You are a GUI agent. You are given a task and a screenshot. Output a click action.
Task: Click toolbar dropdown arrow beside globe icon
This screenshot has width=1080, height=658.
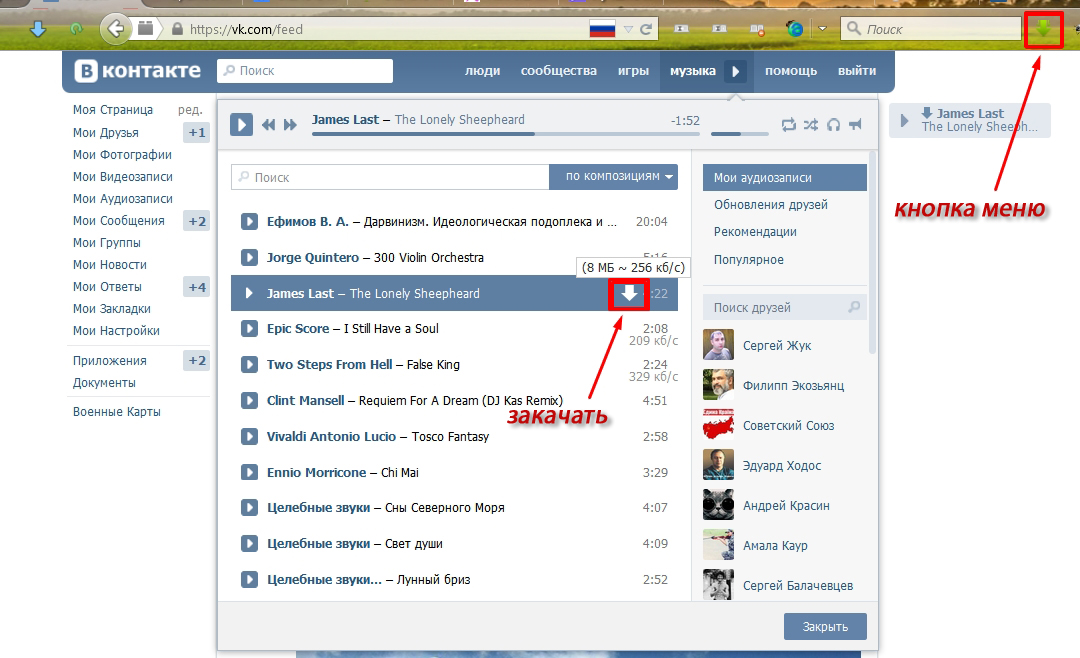(x=822, y=29)
